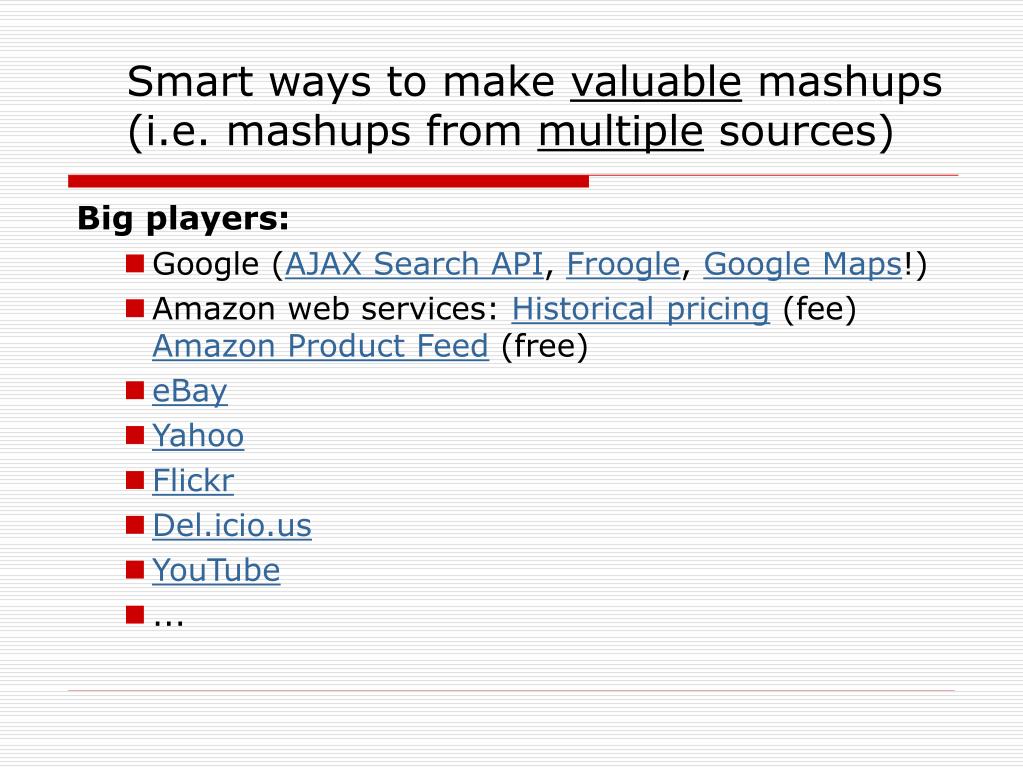Open the Historical pricing link
The height and width of the screenshot is (767, 1023).
point(640,309)
